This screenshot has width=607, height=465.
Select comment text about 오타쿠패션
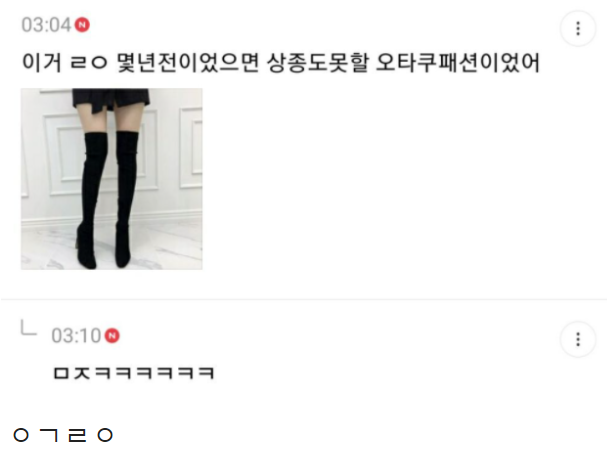point(281,62)
